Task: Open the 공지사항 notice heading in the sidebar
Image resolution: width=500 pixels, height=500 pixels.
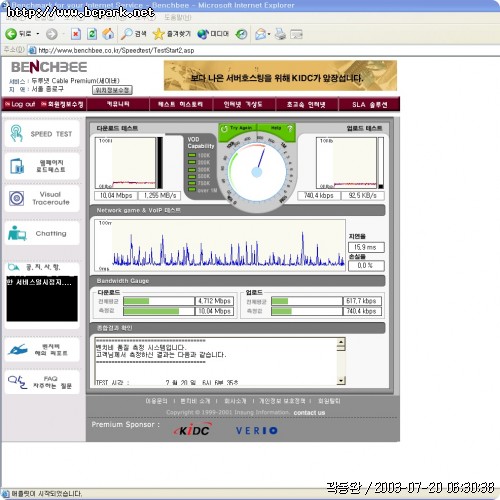Action: tap(43, 267)
